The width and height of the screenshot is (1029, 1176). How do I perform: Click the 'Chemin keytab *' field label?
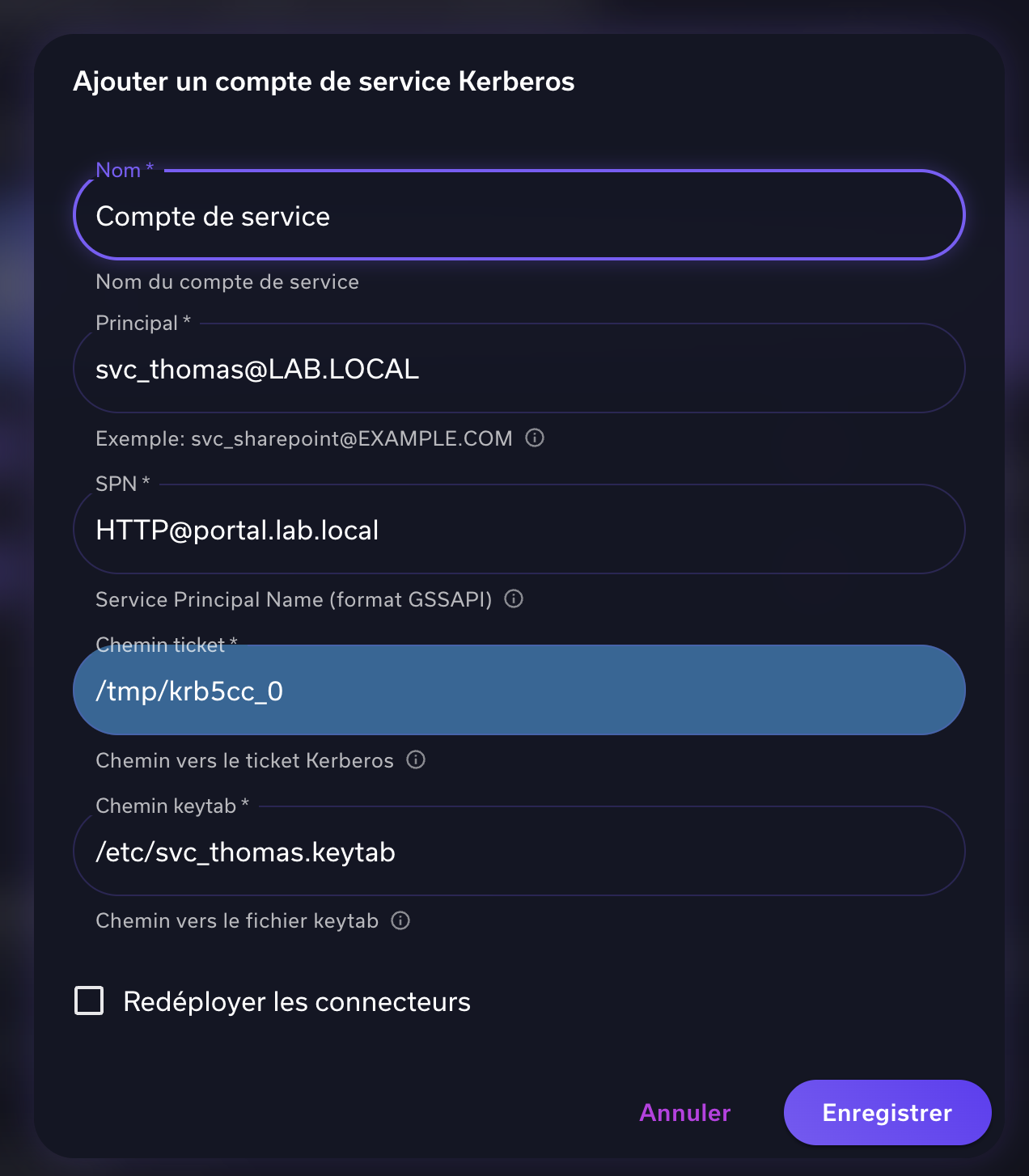click(x=171, y=806)
